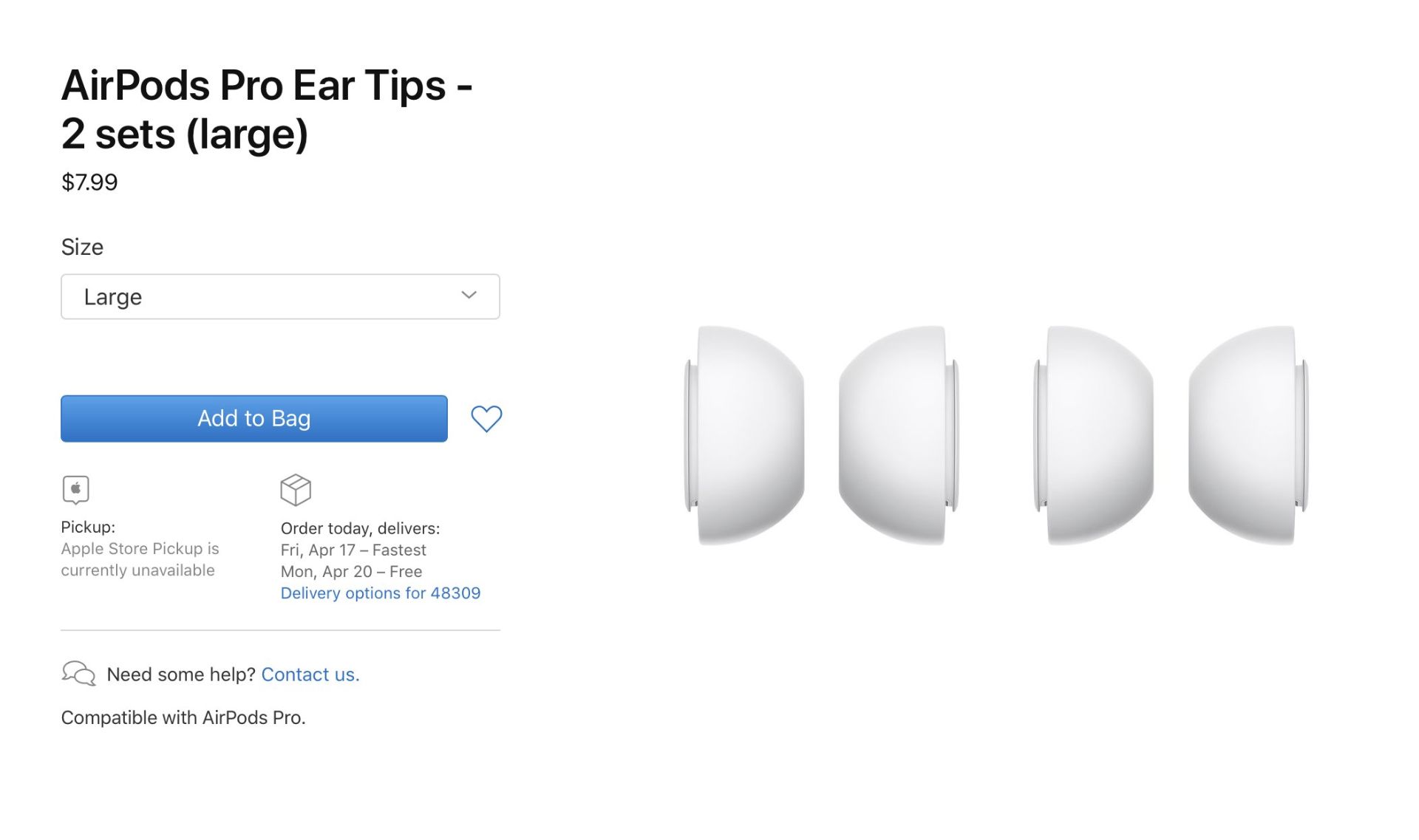The image size is (1419, 840).
Task: Click Compatible with AirPods Pro text
Action: pos(183,717)
